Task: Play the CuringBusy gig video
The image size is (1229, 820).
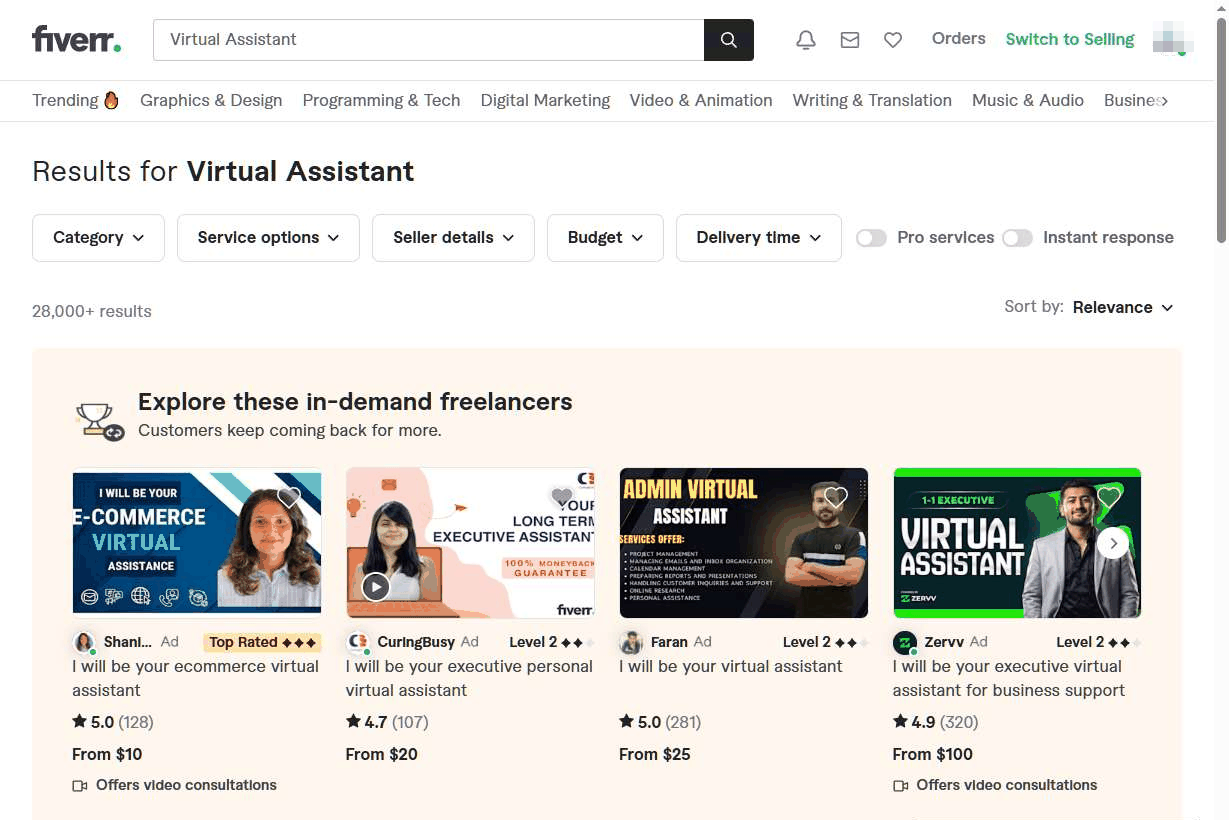Action: pos(376,586)
